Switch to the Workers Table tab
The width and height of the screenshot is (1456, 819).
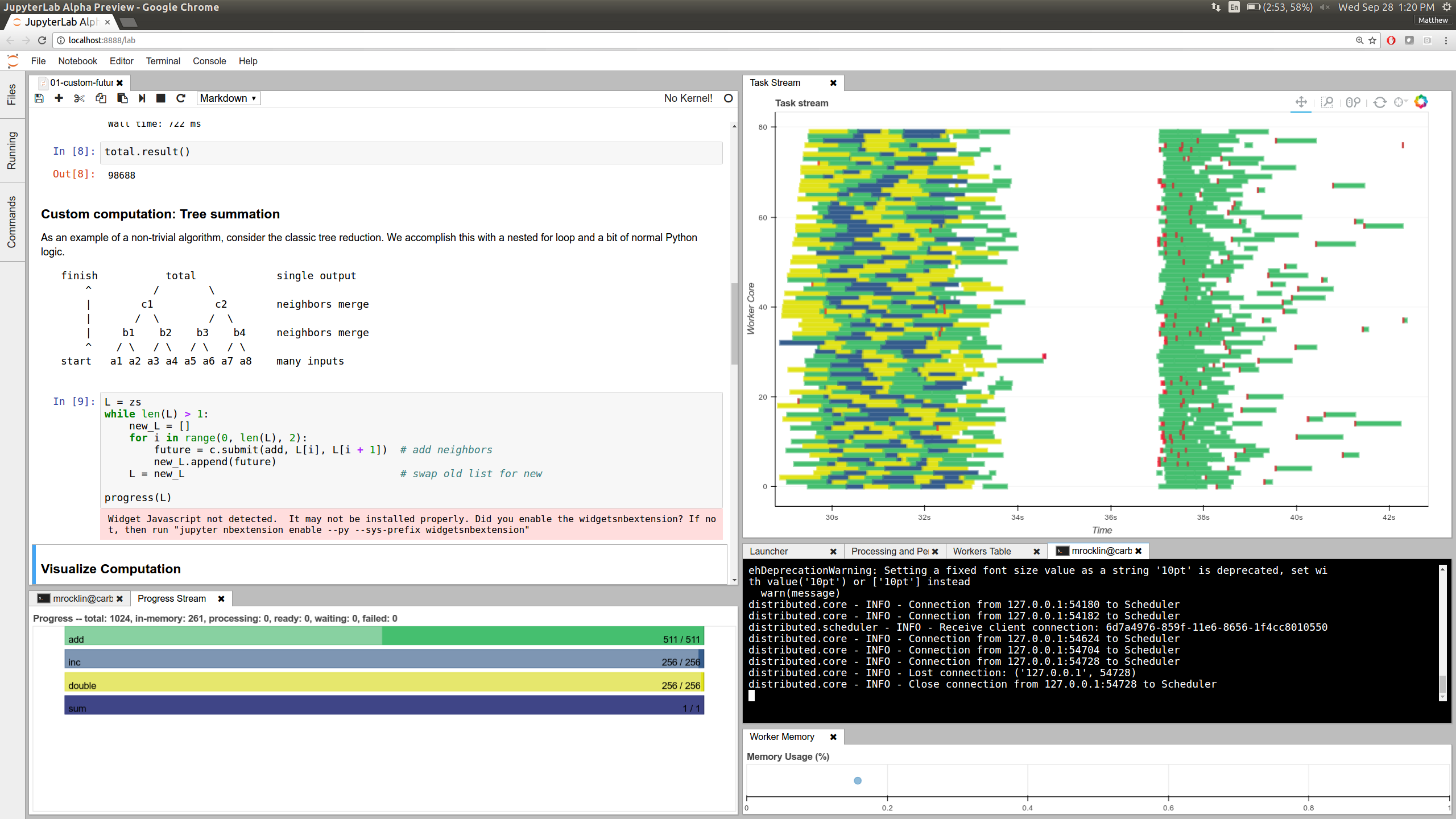(x=982, y=551)
